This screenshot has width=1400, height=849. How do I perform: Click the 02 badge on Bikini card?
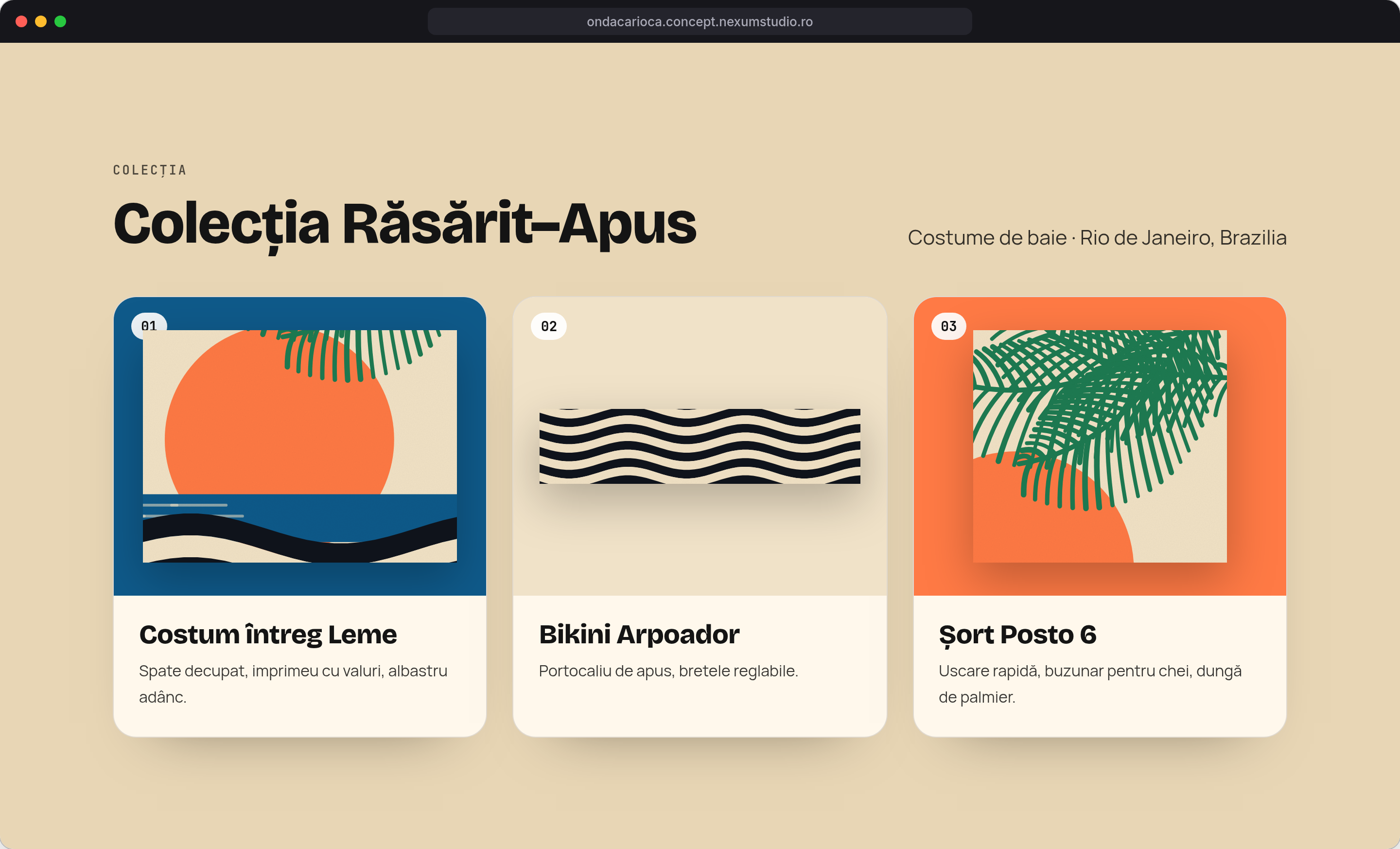pyautogui.click(x=548, y=326)
